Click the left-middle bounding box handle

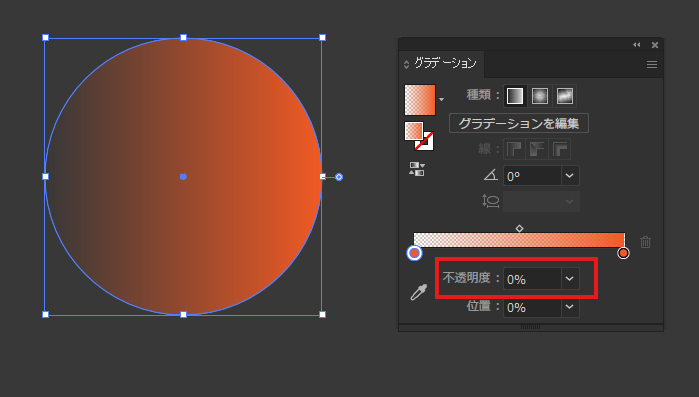click(x=45, y=176)
